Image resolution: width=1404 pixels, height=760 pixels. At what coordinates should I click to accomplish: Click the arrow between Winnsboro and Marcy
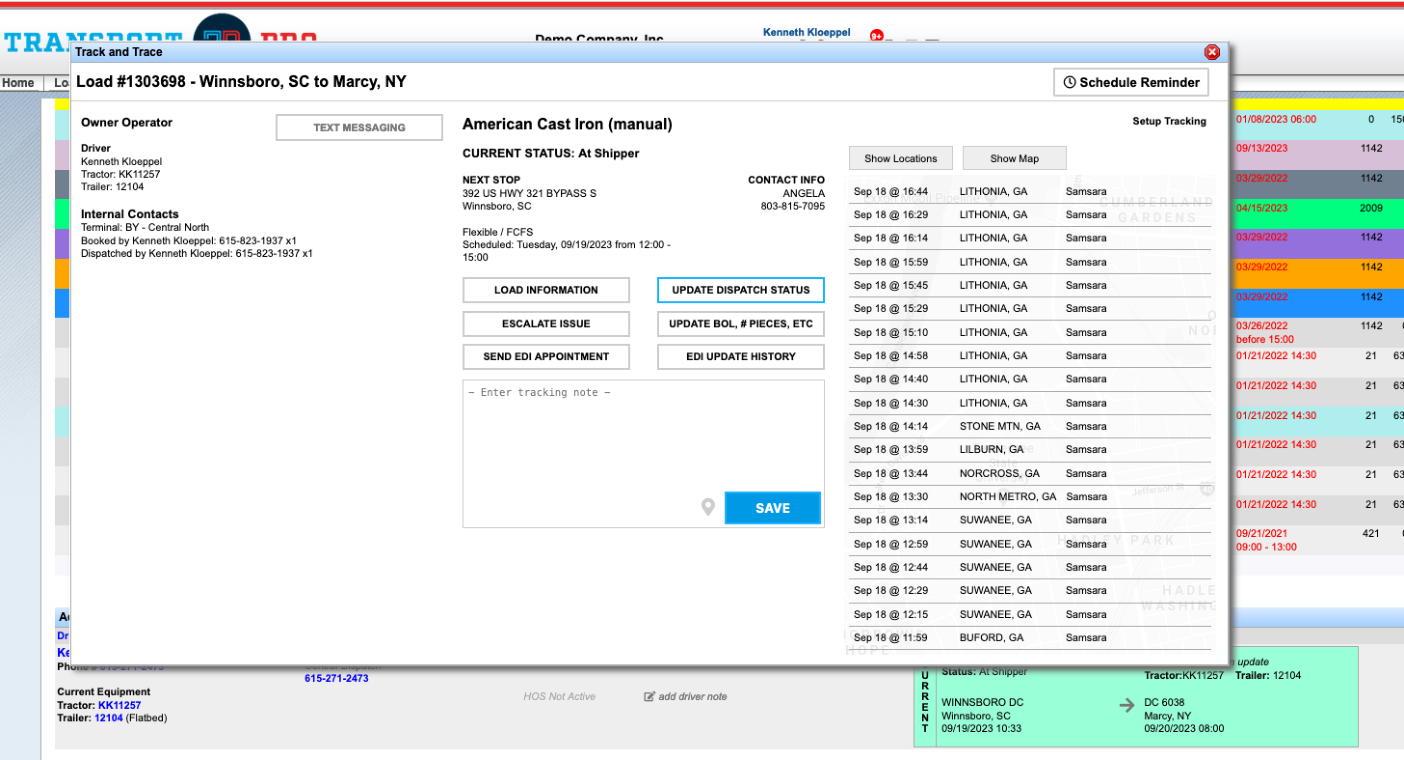pos(1127,705)
